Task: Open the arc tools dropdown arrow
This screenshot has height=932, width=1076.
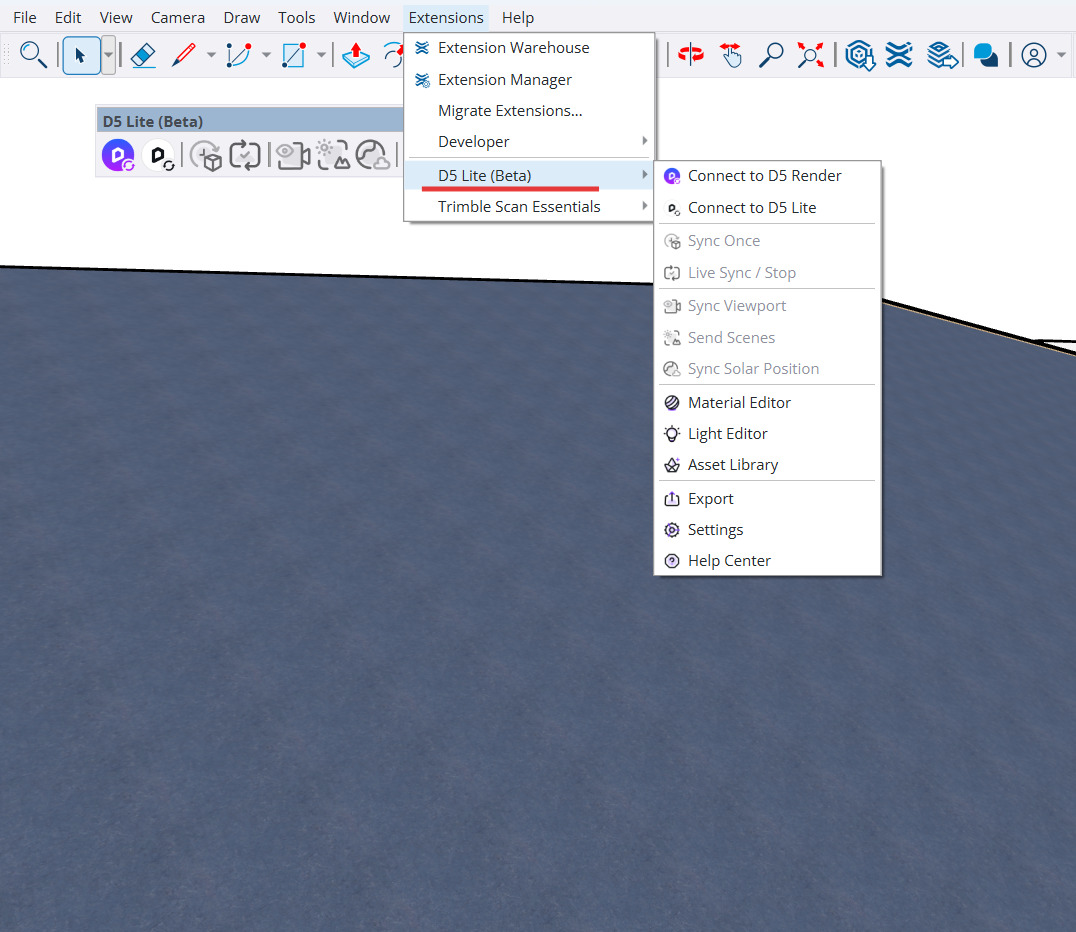Action: 266,55
